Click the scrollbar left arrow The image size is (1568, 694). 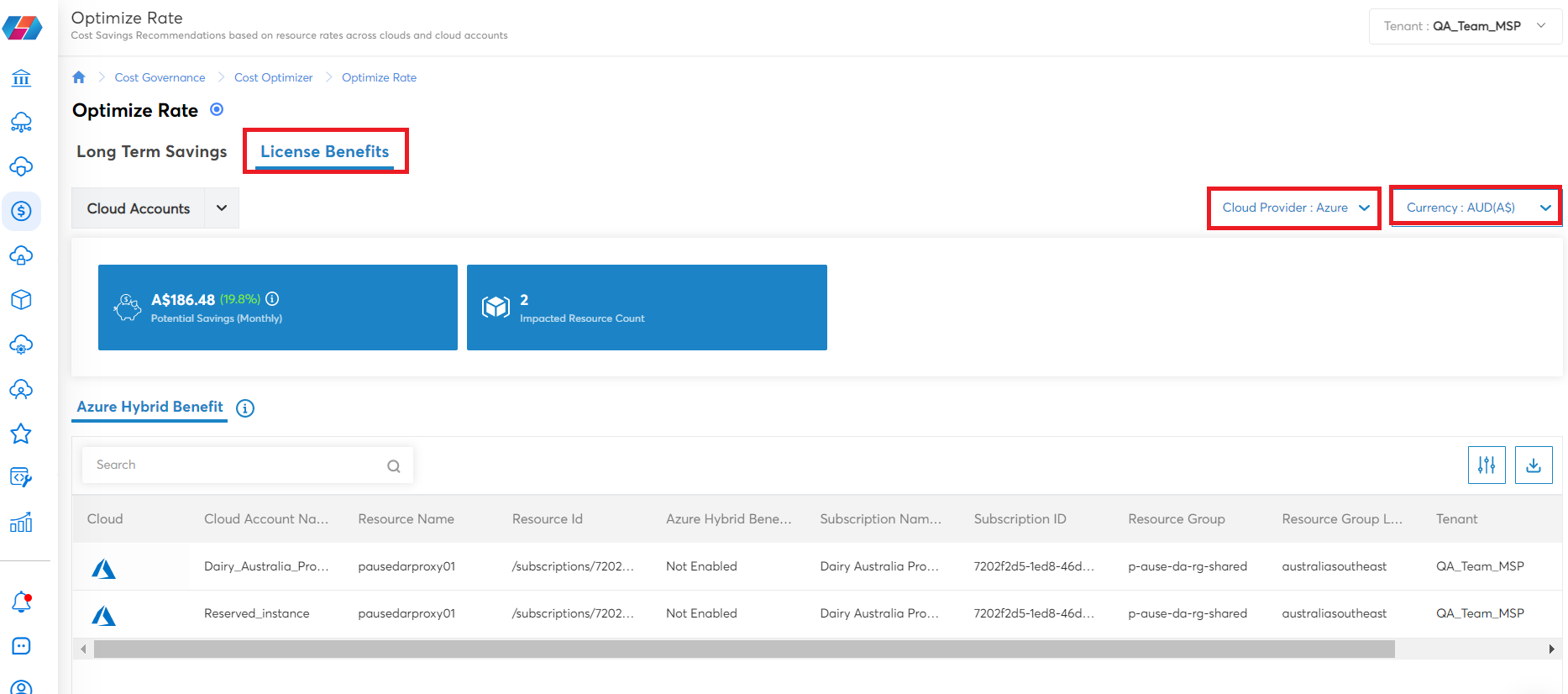pyautogui.click(x=82, y=649)
